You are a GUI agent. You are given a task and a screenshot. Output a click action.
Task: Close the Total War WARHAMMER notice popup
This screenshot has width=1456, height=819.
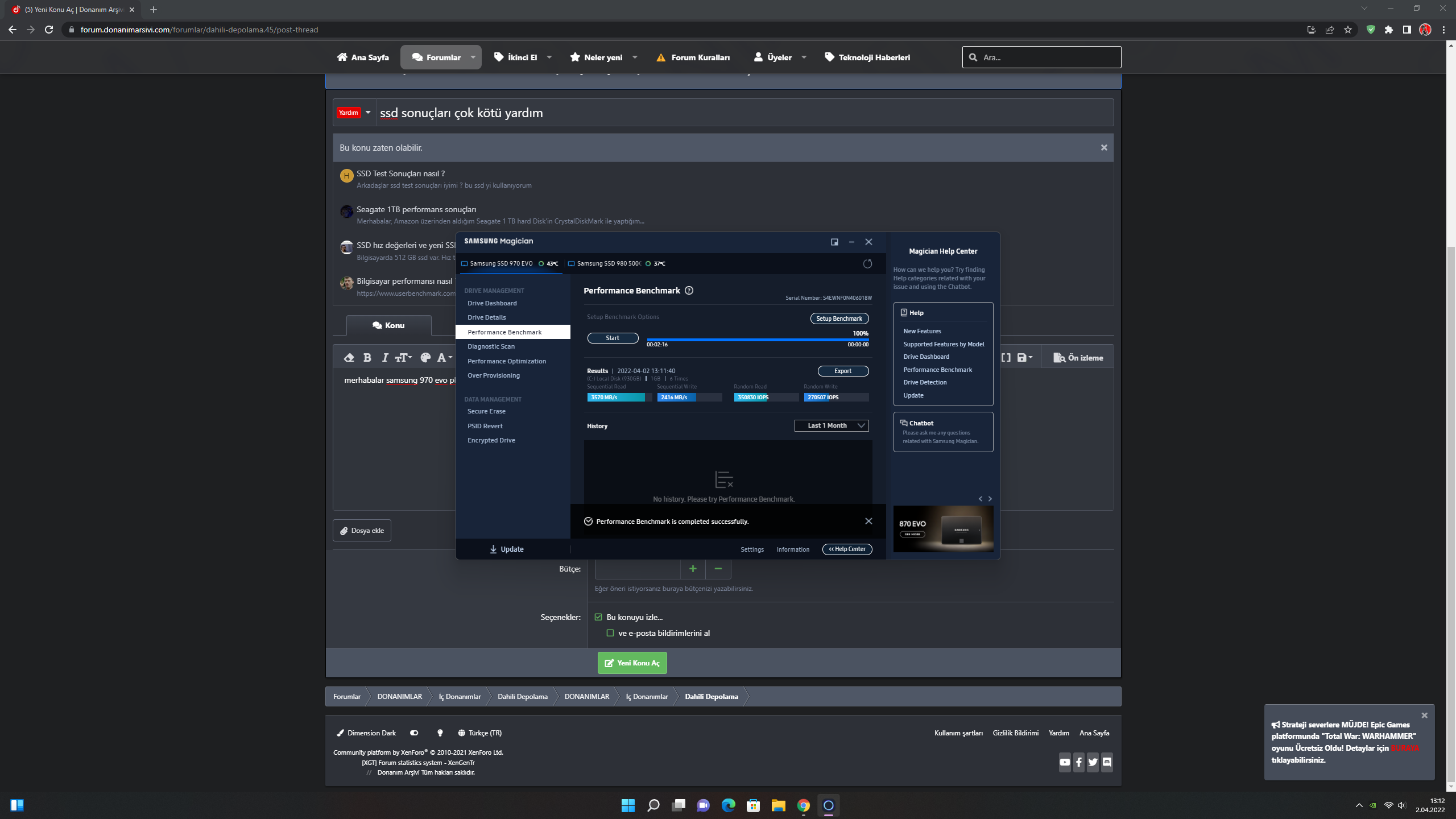(1424, 715)
